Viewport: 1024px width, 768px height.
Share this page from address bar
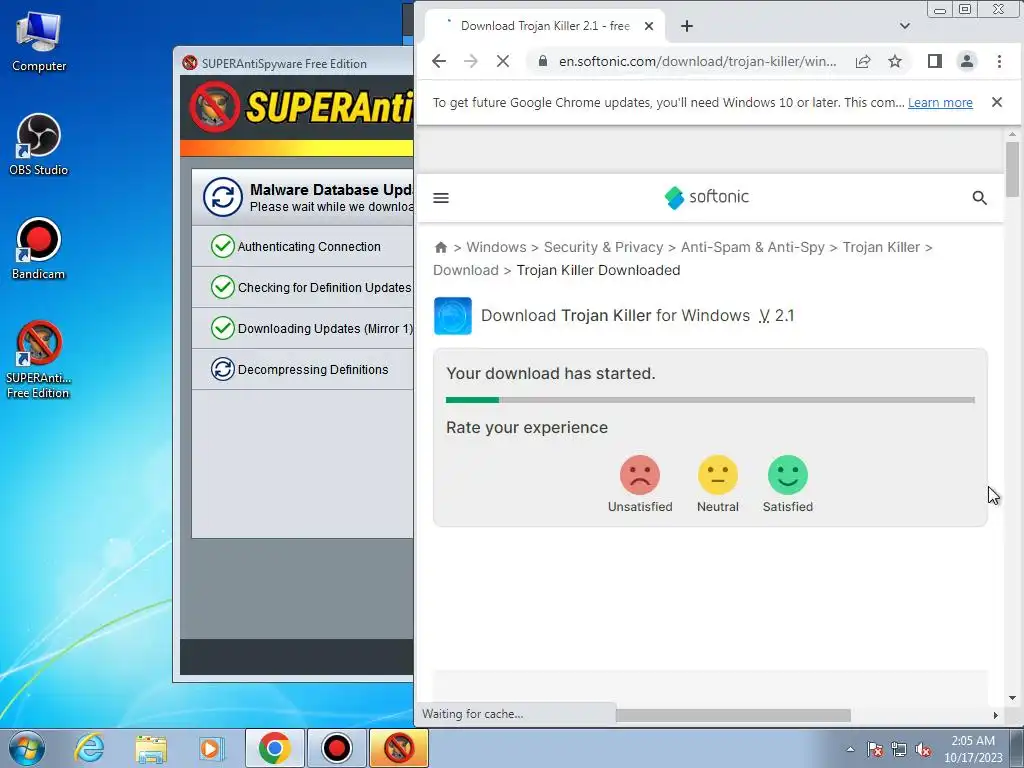[x=863, y=61]
